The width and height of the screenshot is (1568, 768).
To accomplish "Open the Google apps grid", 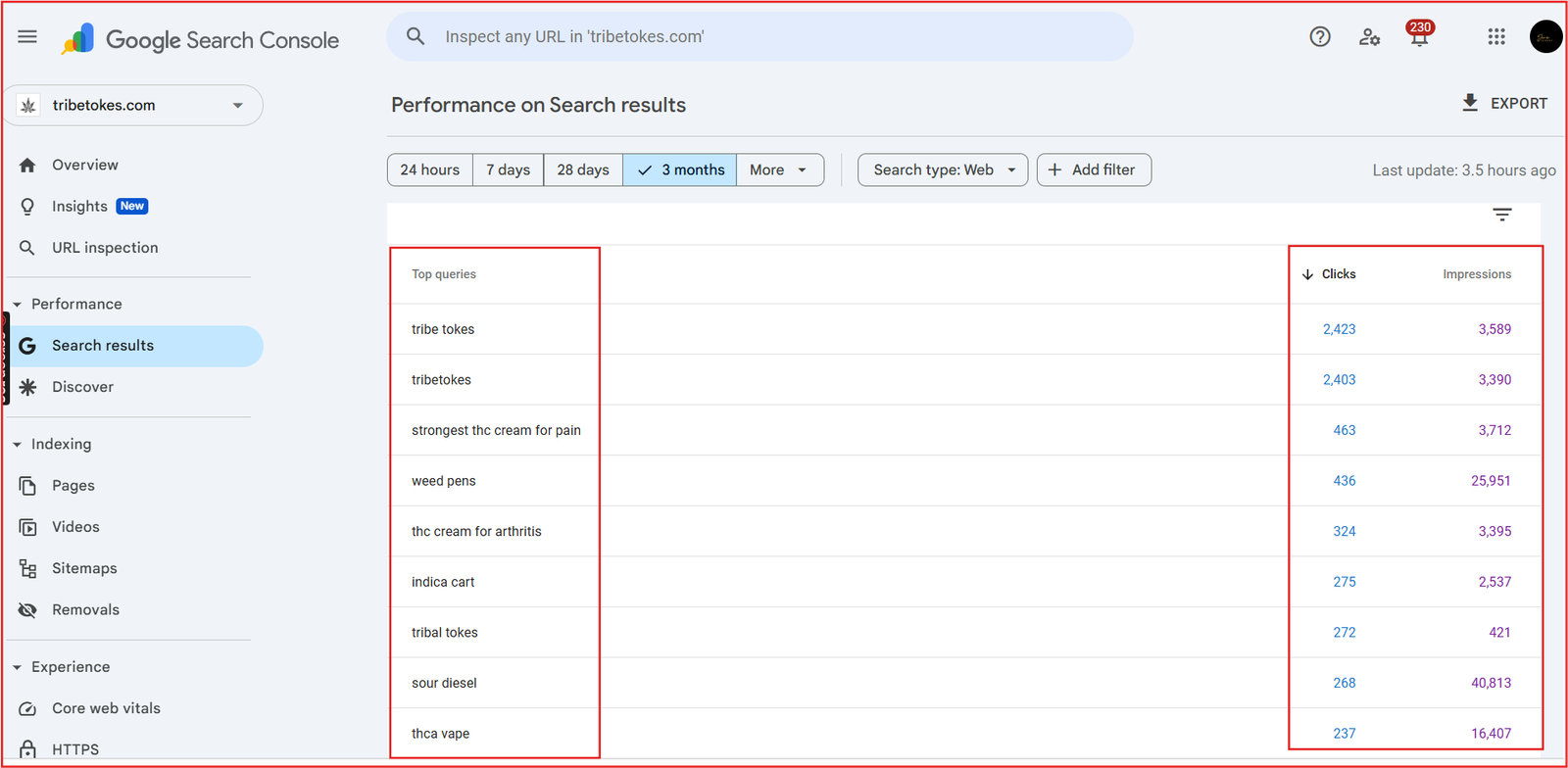I will 1496,36.
